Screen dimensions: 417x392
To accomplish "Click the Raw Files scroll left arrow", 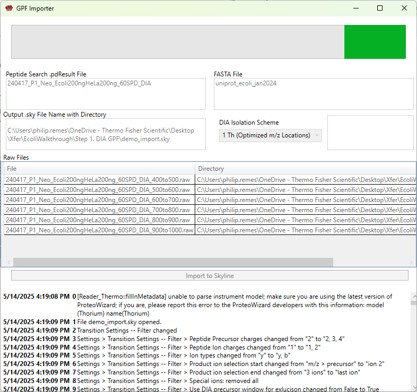I will coord(8,262).
